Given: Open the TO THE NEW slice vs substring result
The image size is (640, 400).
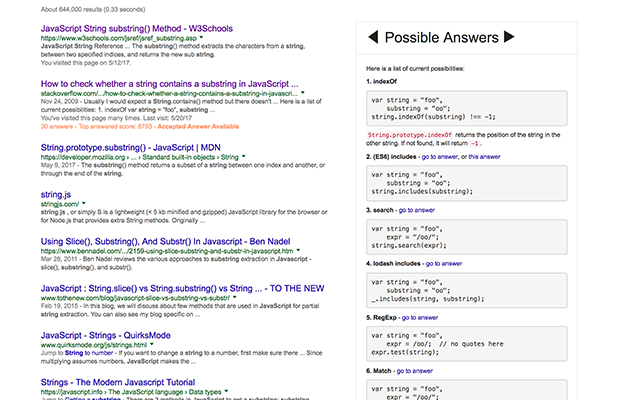Looking at the screenshot, I should coord(182,288).
